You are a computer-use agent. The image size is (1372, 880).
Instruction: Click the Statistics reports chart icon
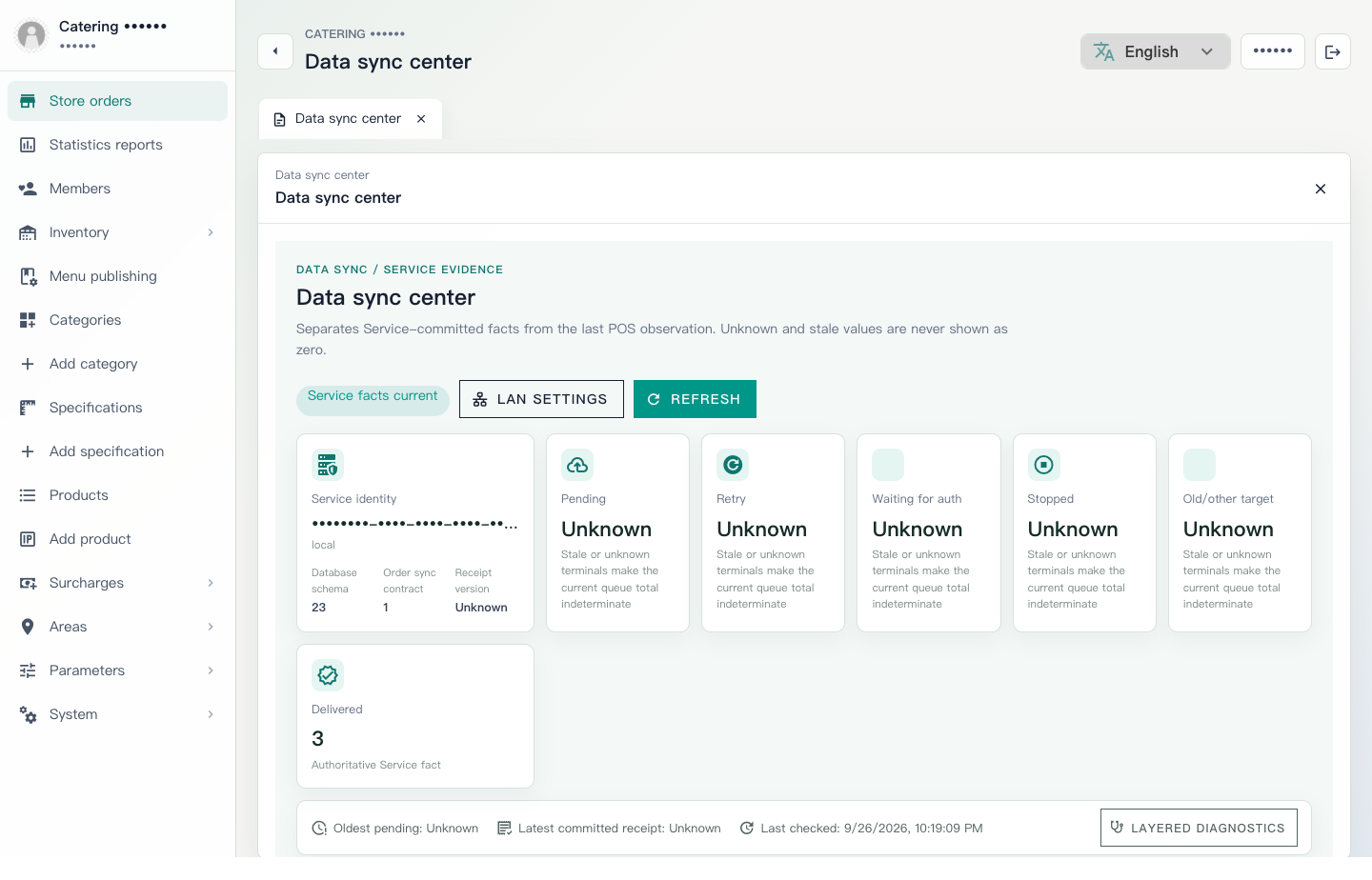[x=28, y=145]
